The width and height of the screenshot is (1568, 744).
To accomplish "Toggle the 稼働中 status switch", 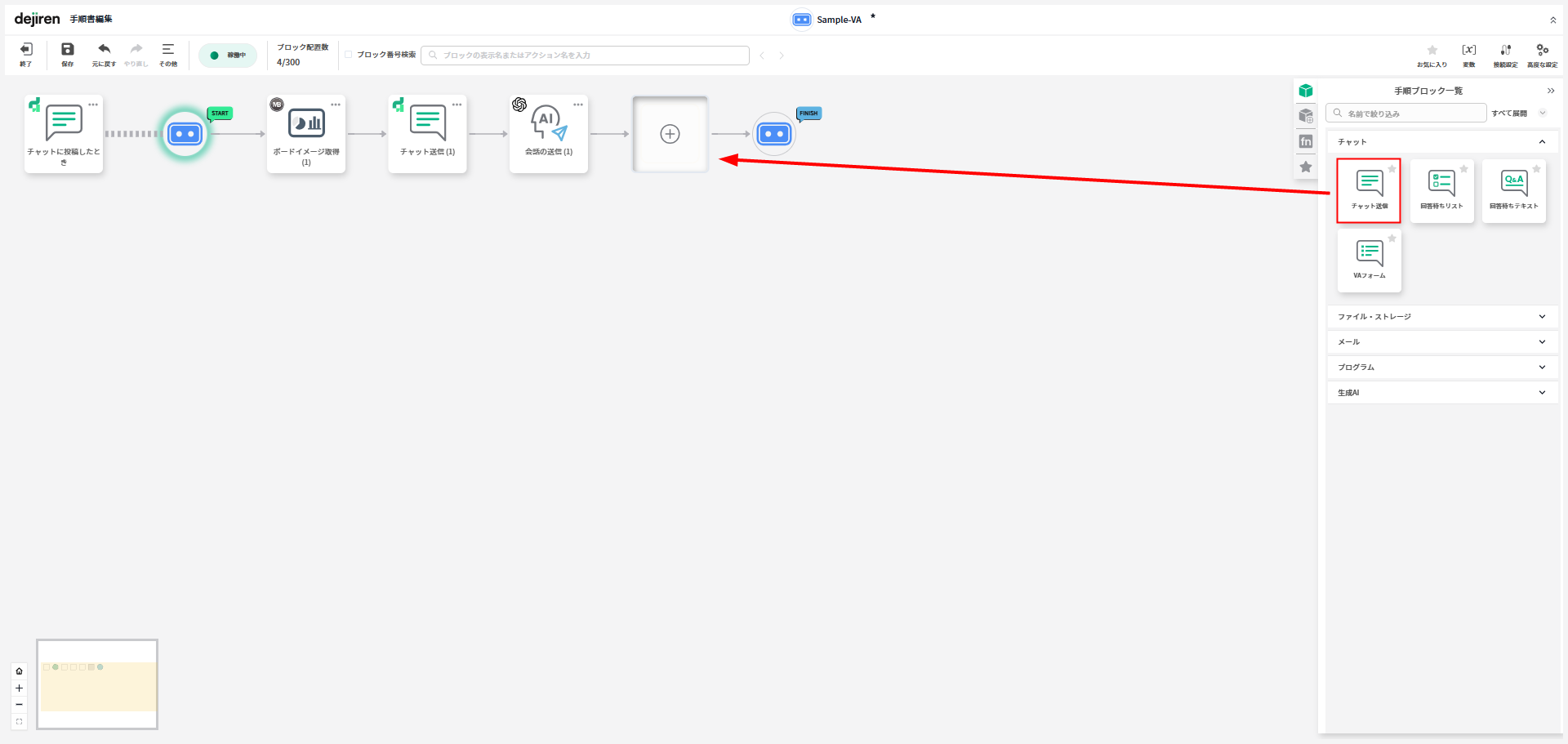I will (228, 56).
